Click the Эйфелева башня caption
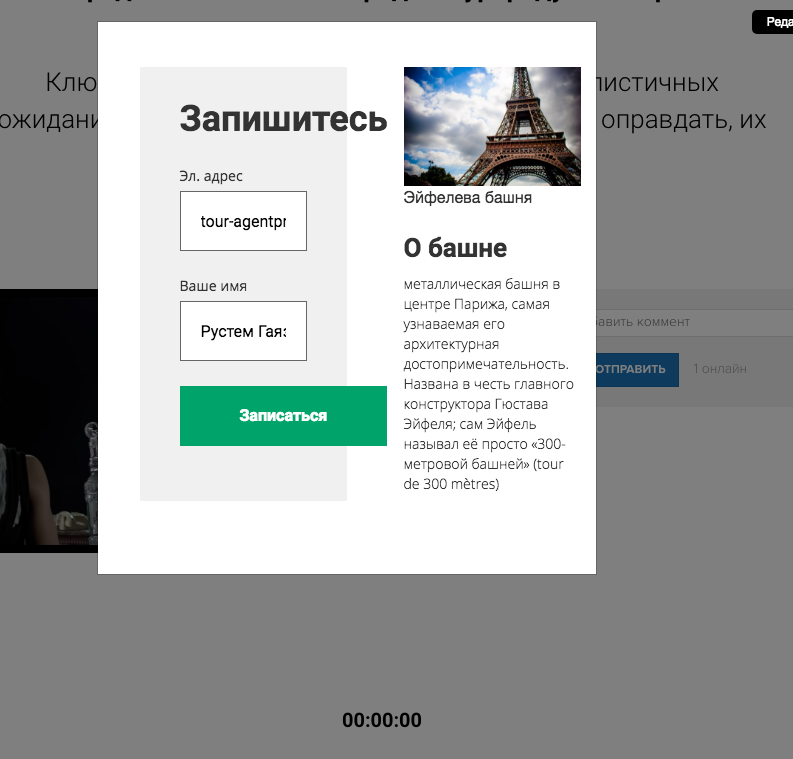 (x=467, y=197)
